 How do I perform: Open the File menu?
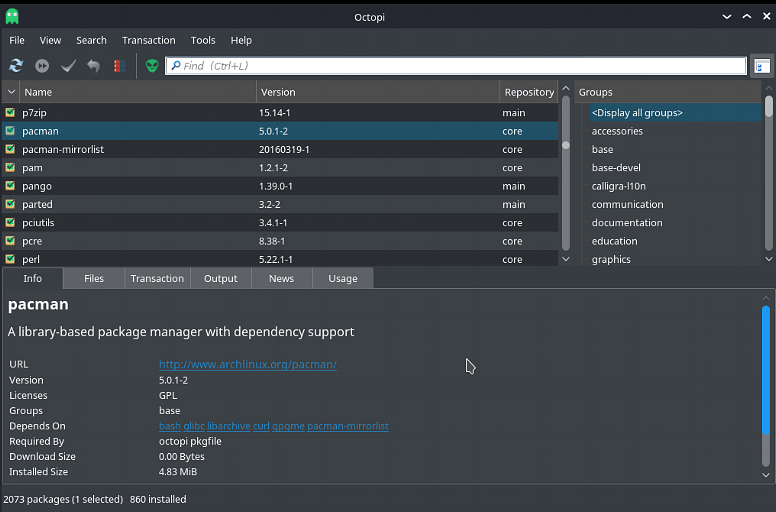click(x=17, y=40)
